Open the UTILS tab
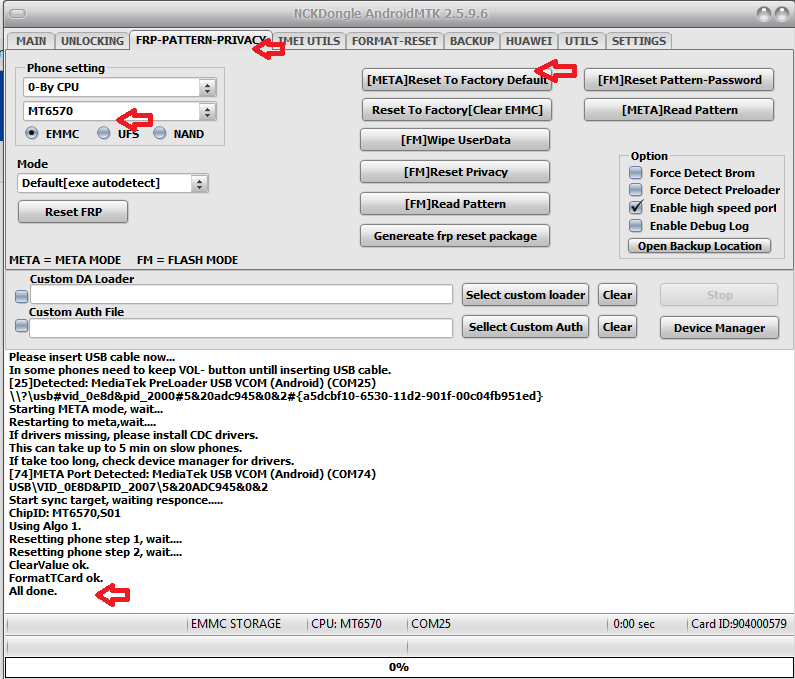This screenshot has width=795, height=679. [x=582, y=41]
